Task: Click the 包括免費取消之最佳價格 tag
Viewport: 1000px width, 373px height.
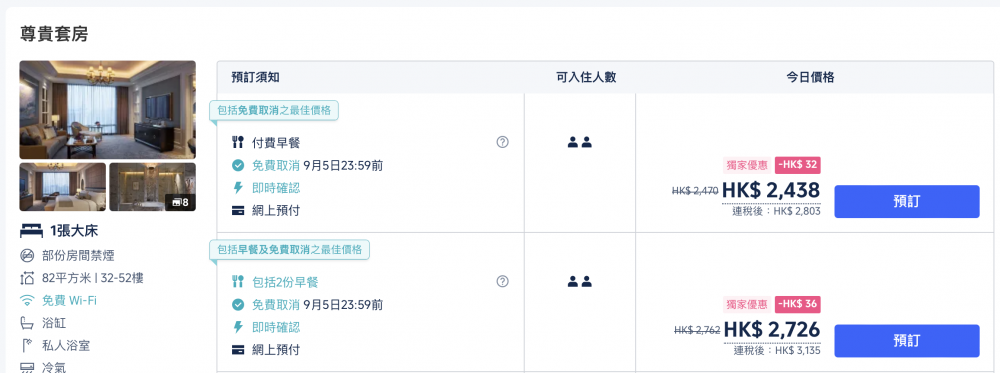Action: pos(274,110)
